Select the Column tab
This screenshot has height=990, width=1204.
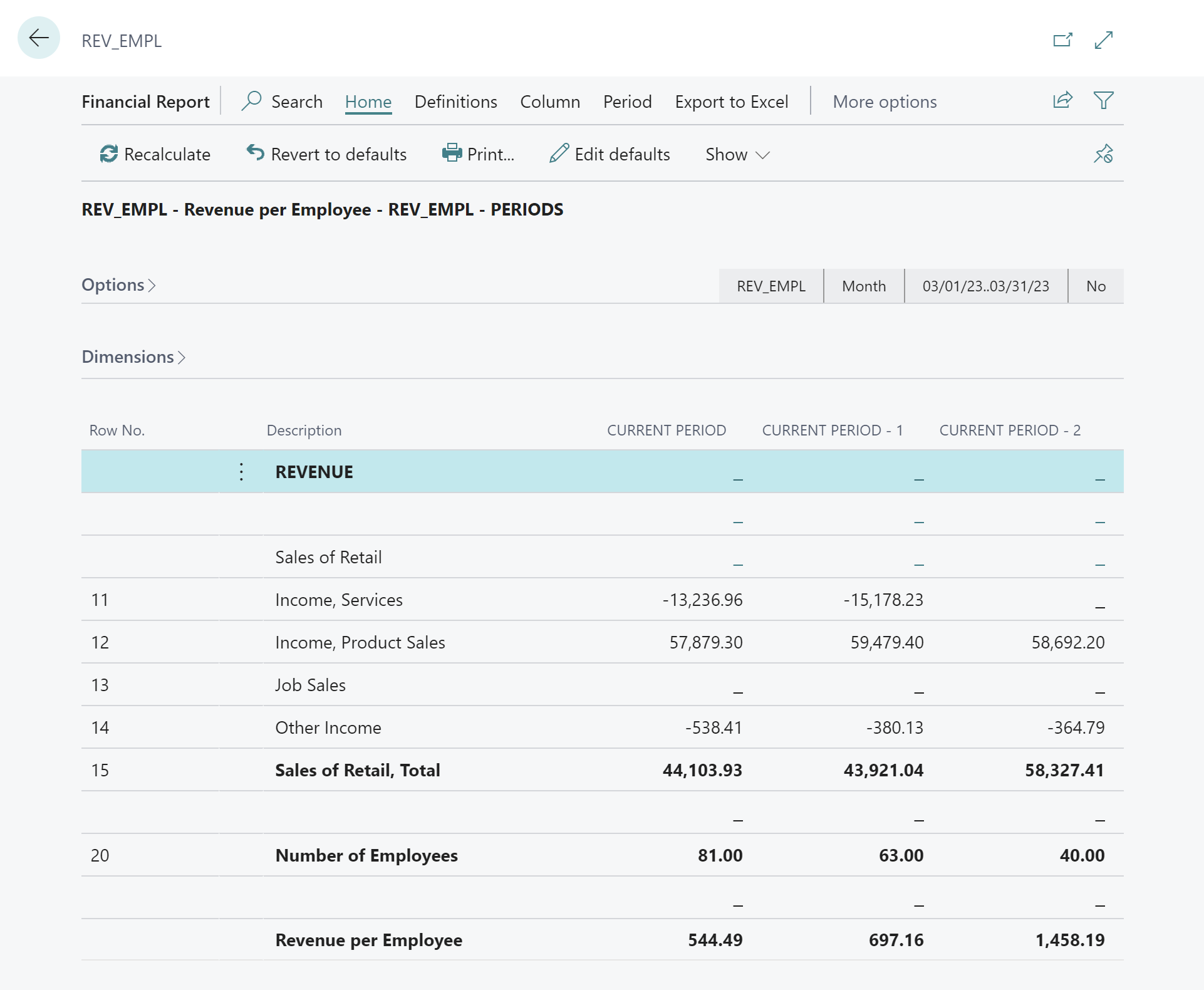tap(550, 101)
